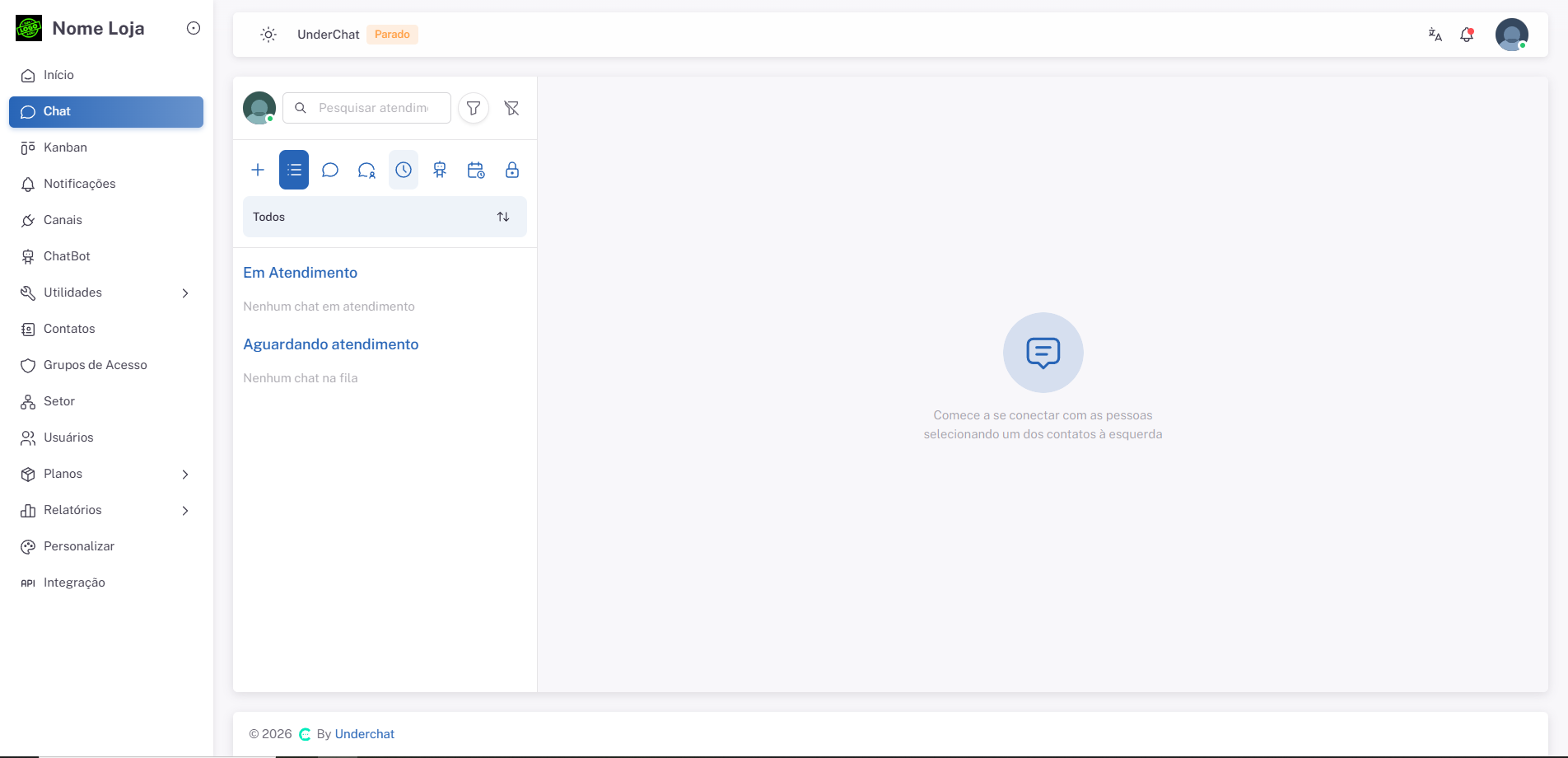
Task: Click the Nome Loja logo image
Action: click(x=29, y=28)
